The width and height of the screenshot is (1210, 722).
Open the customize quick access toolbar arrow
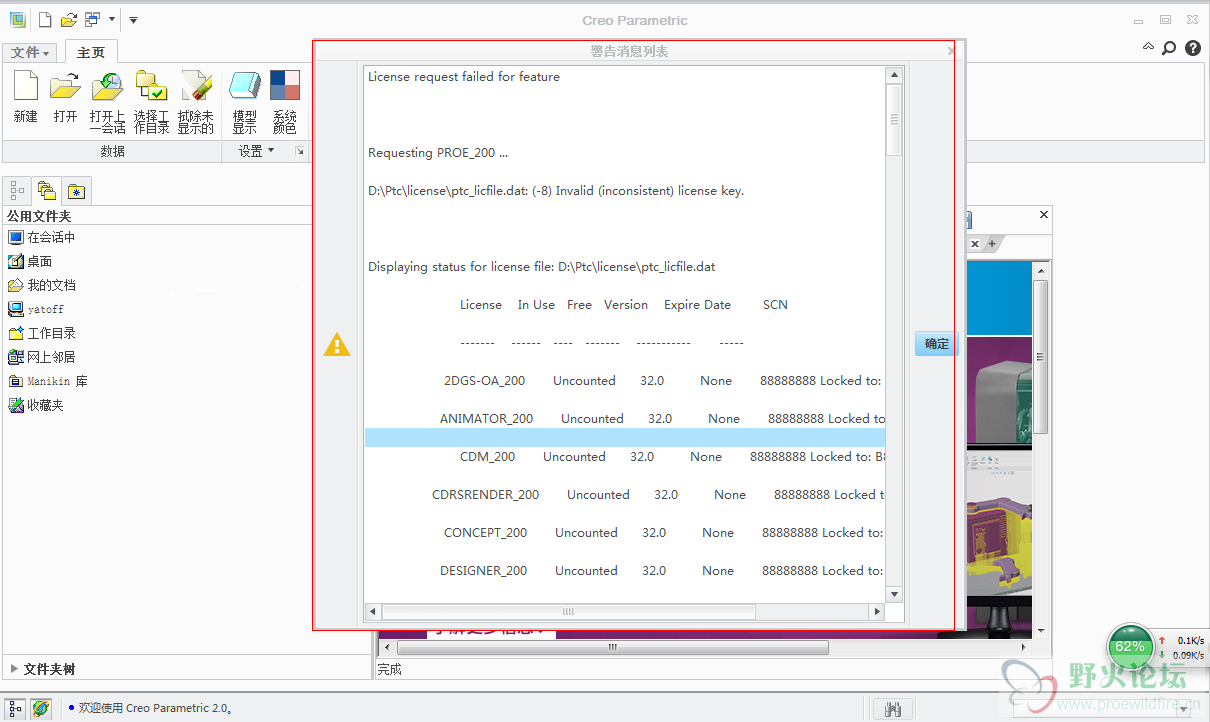[134, 19]
